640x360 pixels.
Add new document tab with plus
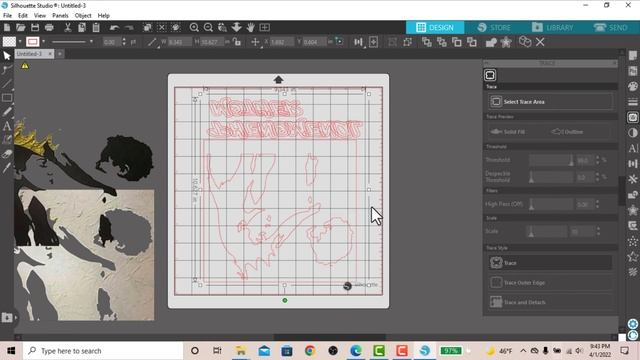[60, 53]
